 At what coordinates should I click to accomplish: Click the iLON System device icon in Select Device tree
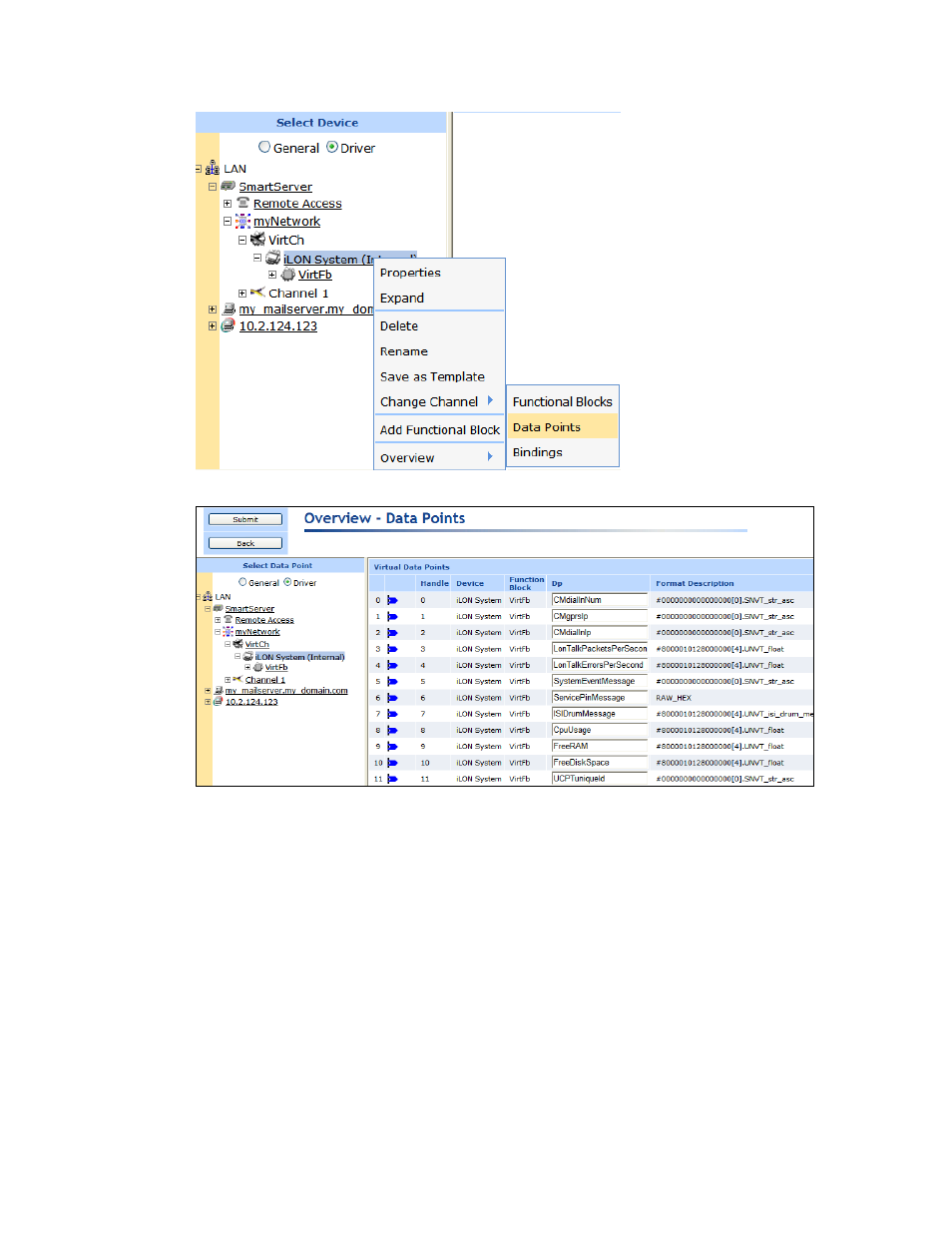tap(272, 258)
